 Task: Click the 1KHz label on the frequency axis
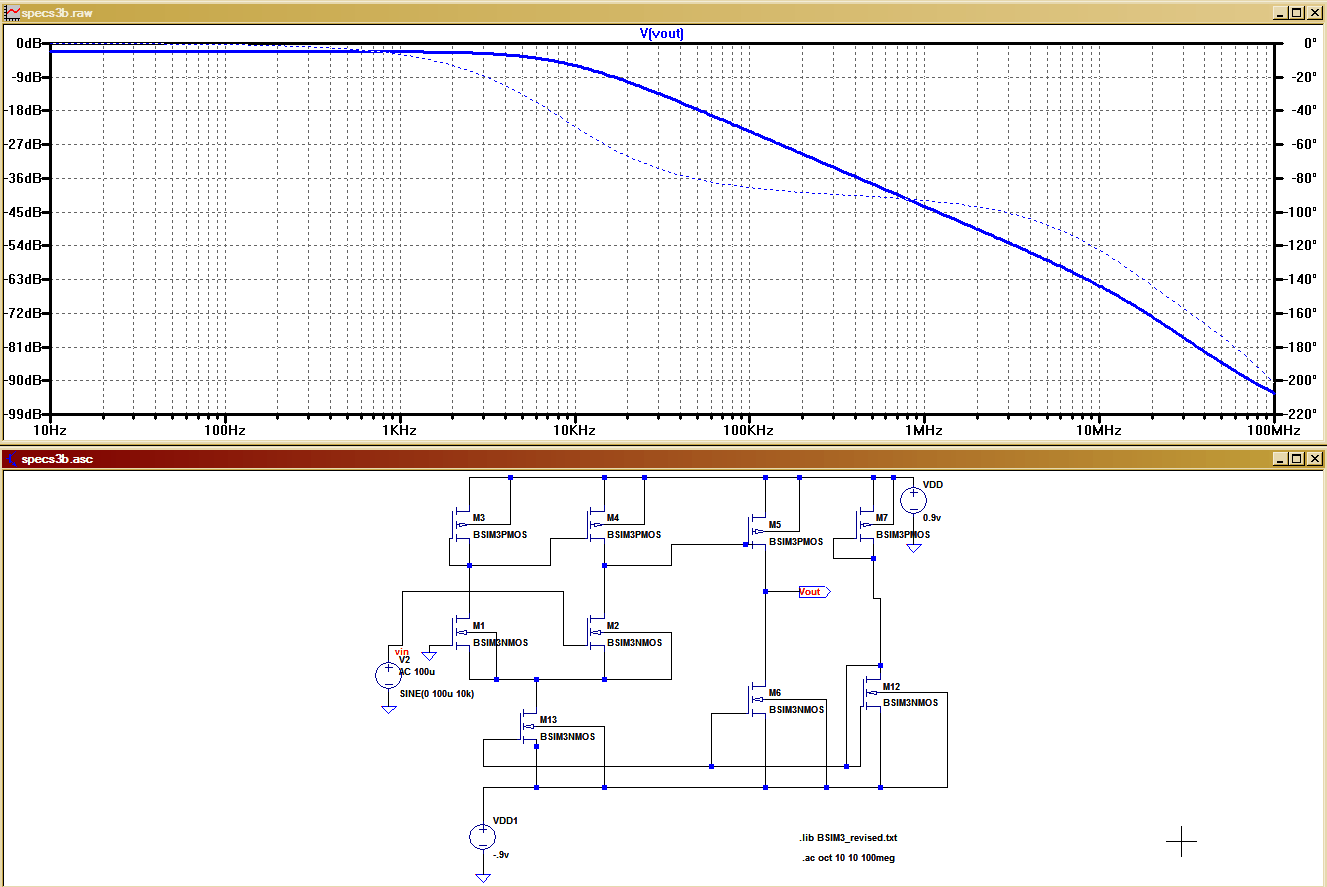point(399,430)
